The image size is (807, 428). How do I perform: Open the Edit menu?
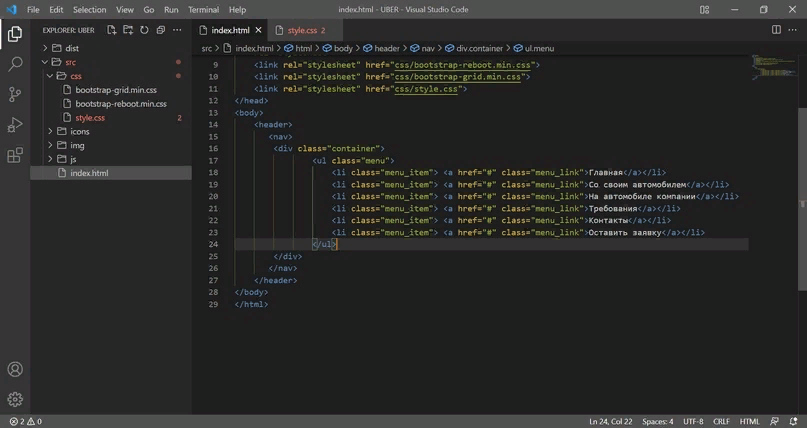click(x=56, y=9)
